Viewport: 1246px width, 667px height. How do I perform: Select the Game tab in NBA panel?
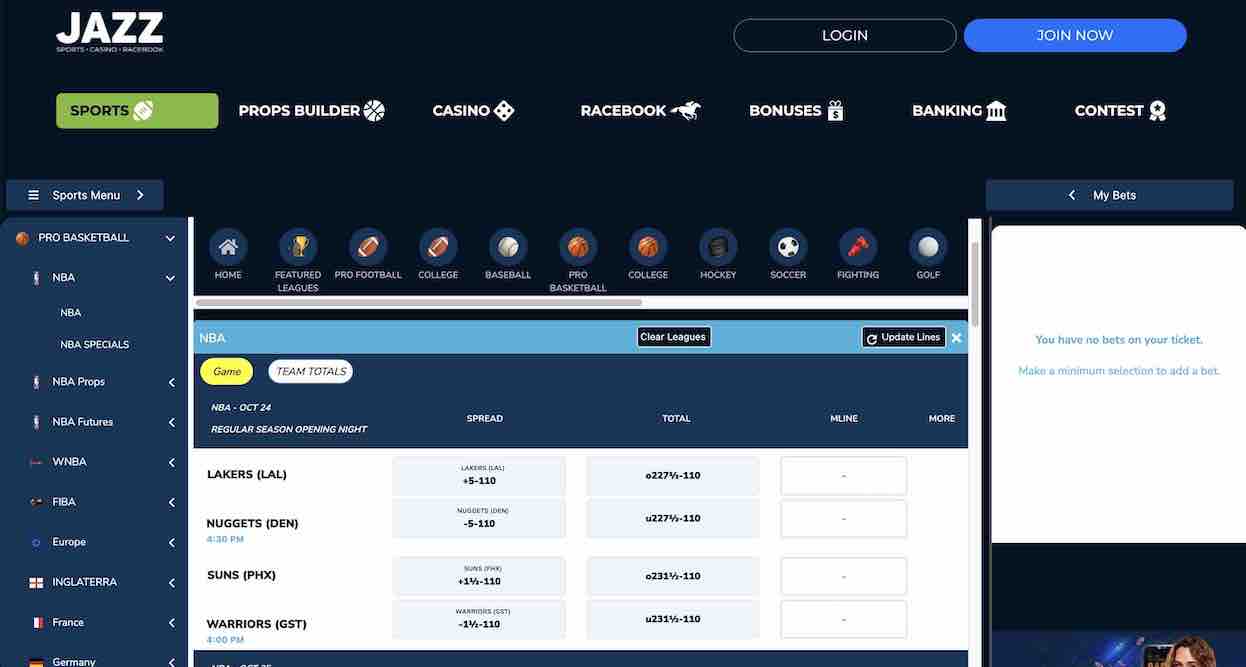226,370
